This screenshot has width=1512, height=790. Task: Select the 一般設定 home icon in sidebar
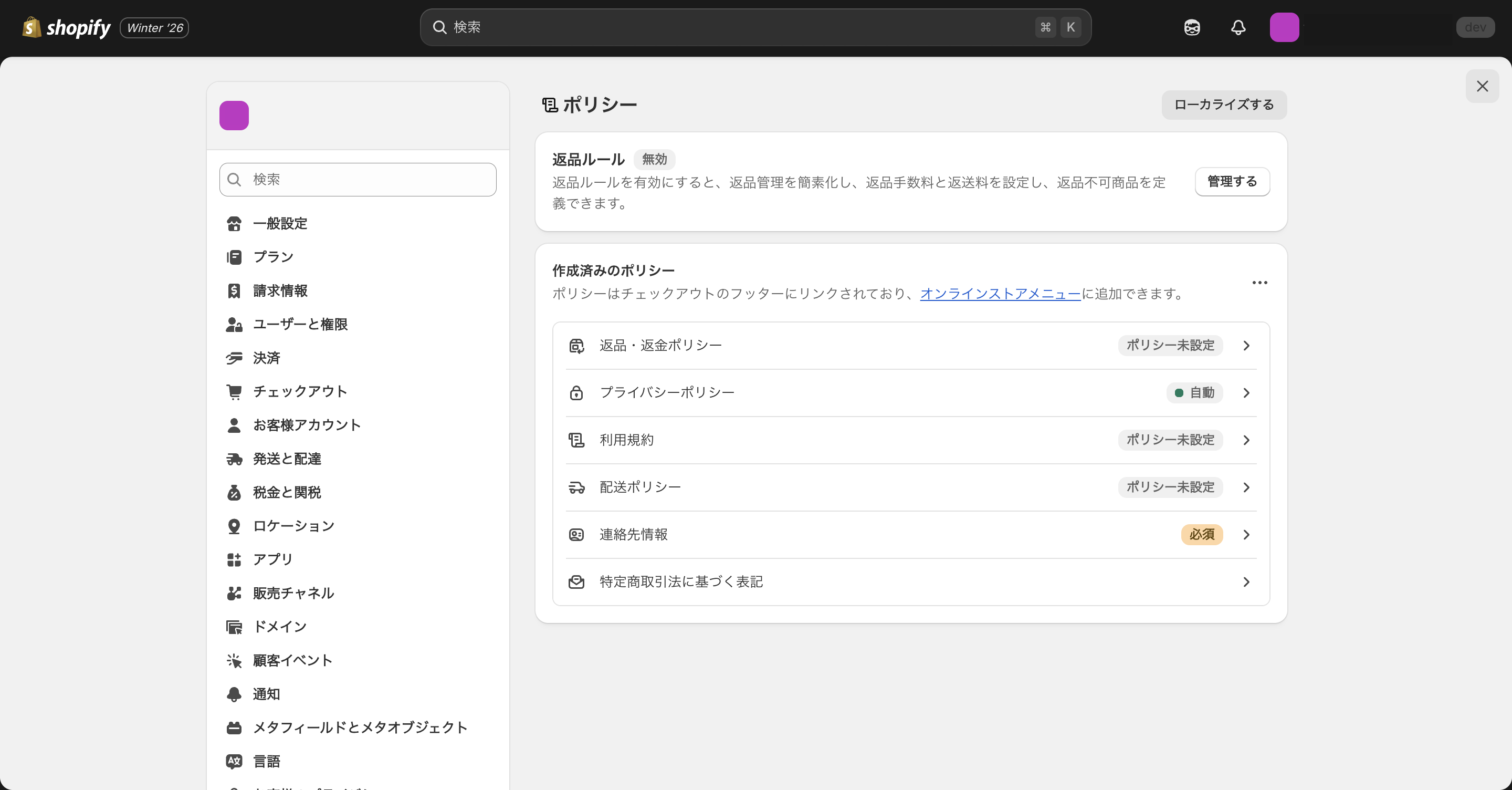[234, 223]
